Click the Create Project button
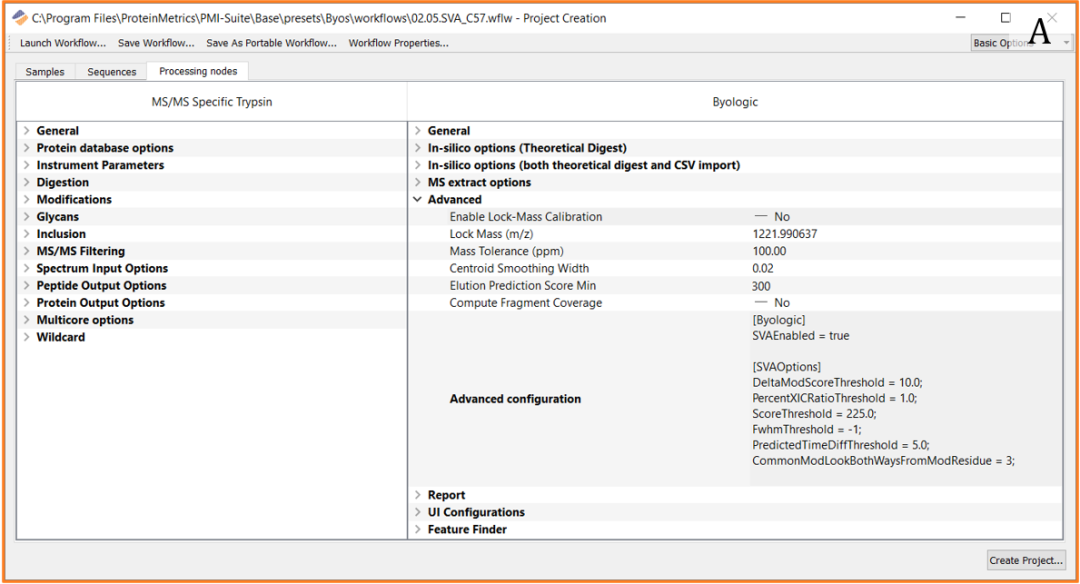1080x584 pixels. click(x=1026, y=560)
